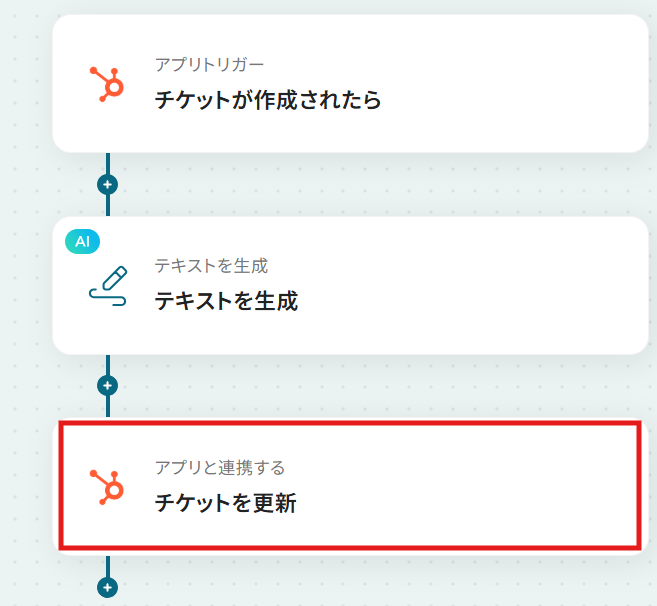Click connector line between trigger and AI step
The width and height of the screenshot is (657, 606).
click(x=108, y=205)
